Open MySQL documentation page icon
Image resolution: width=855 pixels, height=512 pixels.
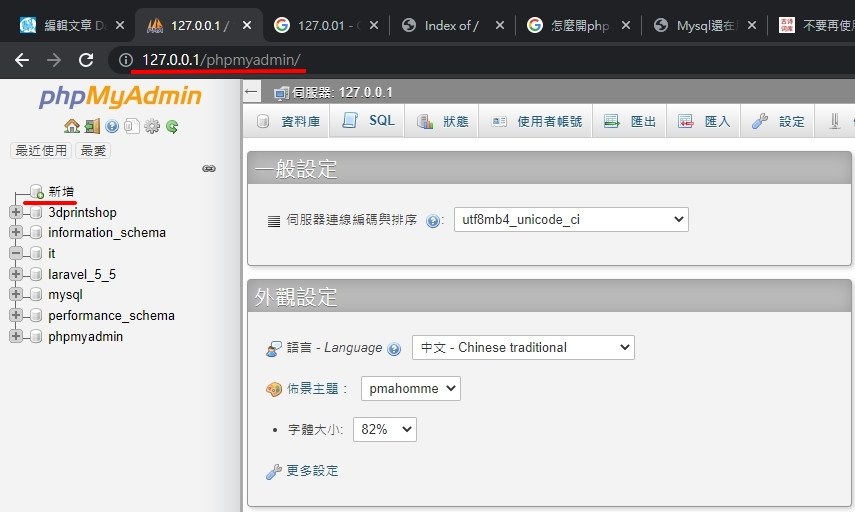coord(131,127)
